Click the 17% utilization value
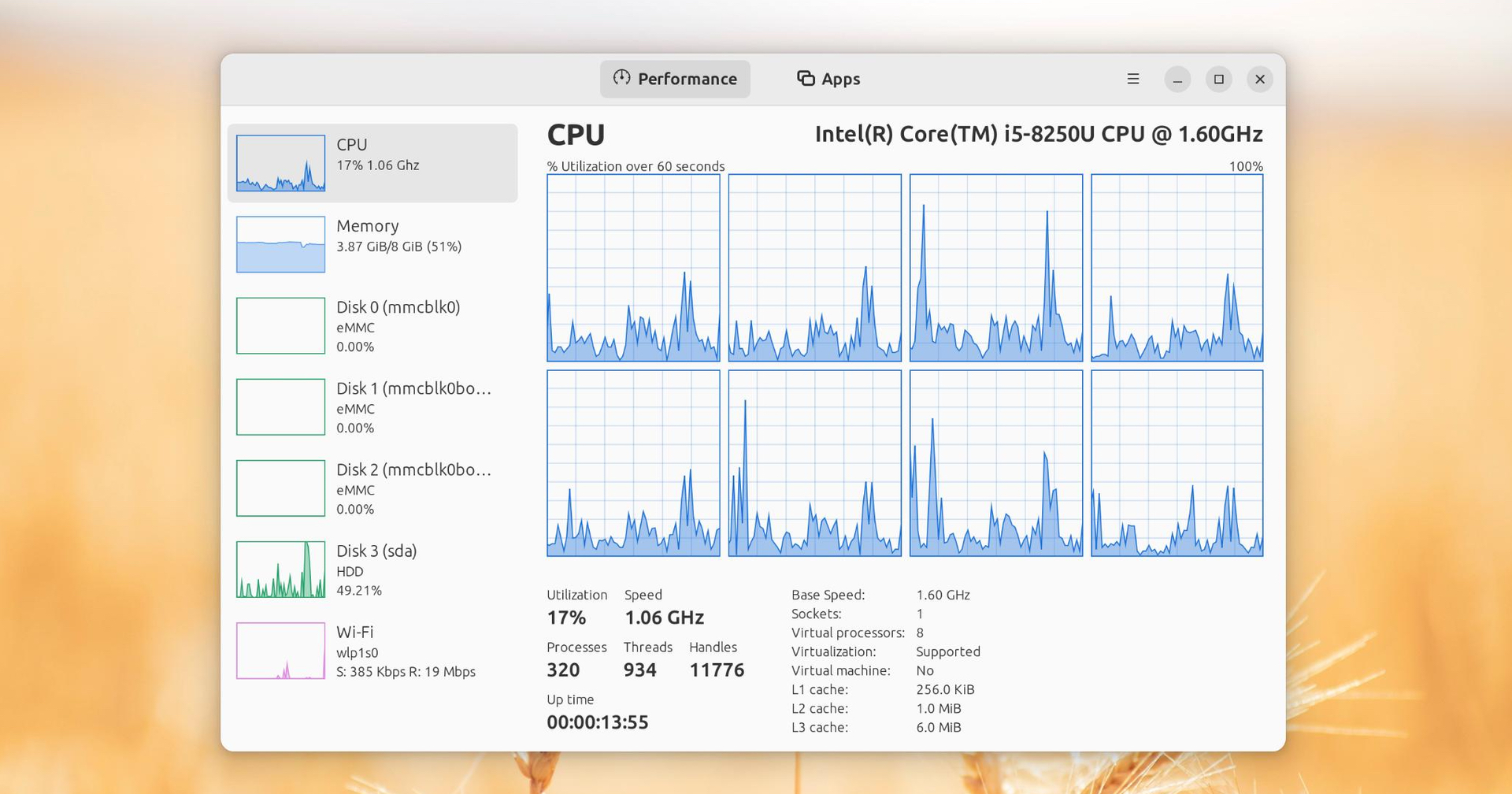The height and width of the screenshot is (794, 1512). click(566, 618)
